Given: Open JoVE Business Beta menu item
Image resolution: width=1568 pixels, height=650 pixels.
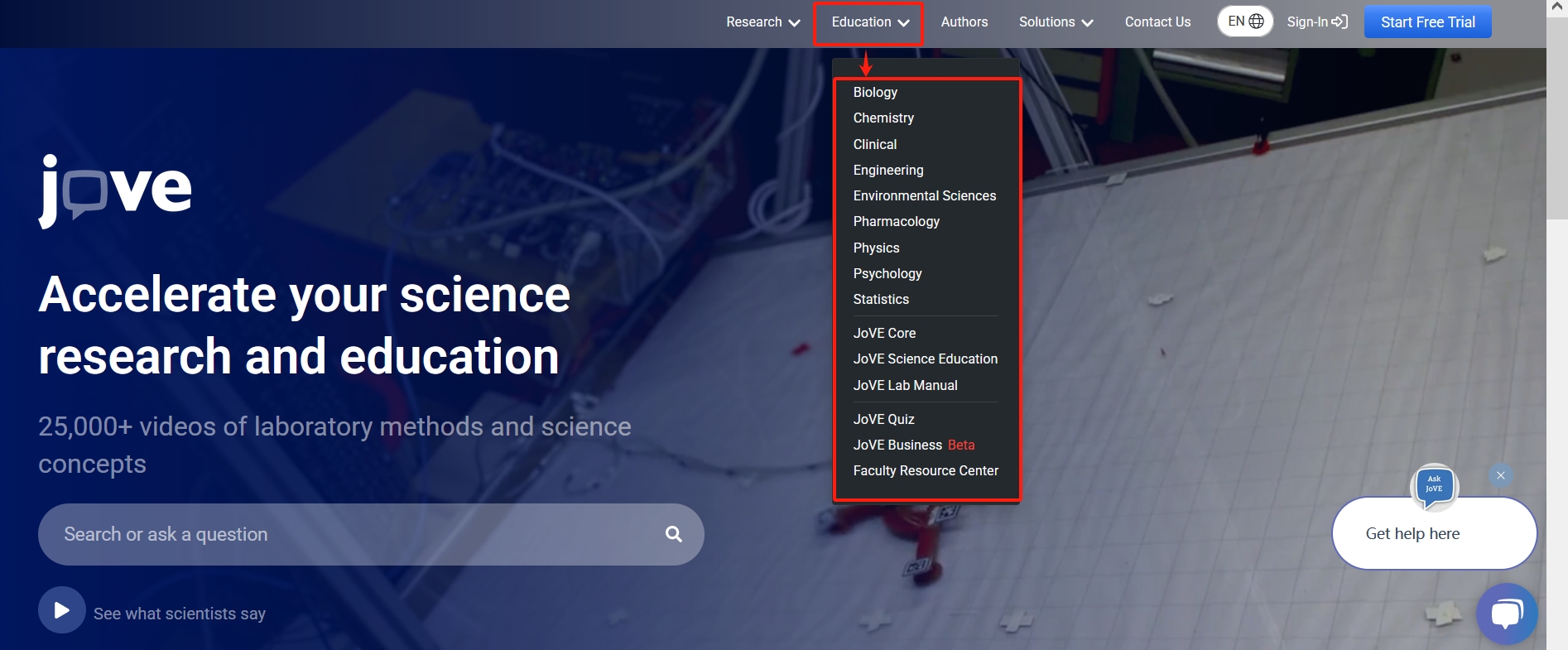Looking at the screenshot, I should (x=913, y=445).
